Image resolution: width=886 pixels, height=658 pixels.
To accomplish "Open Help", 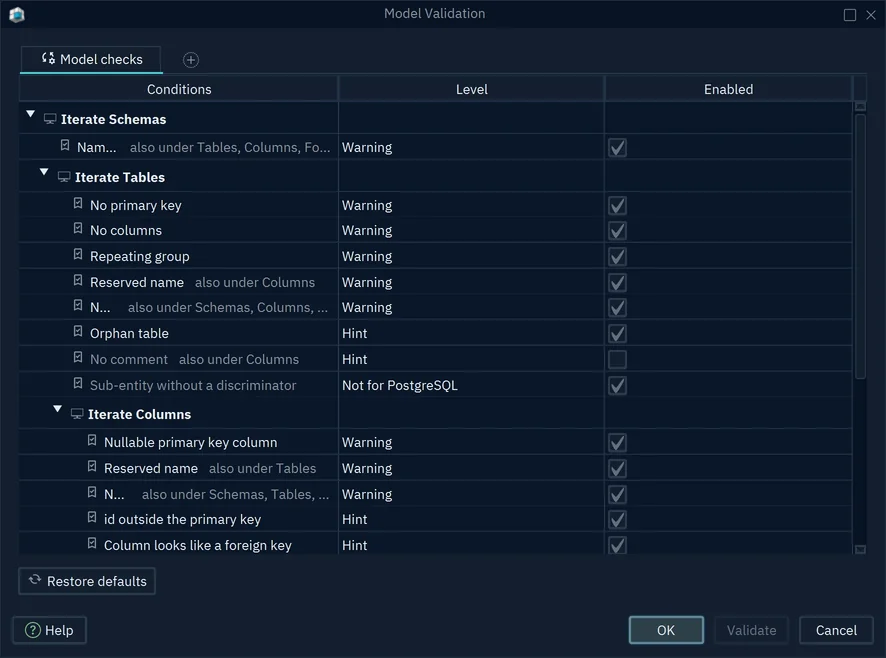I will coord(50,630).
